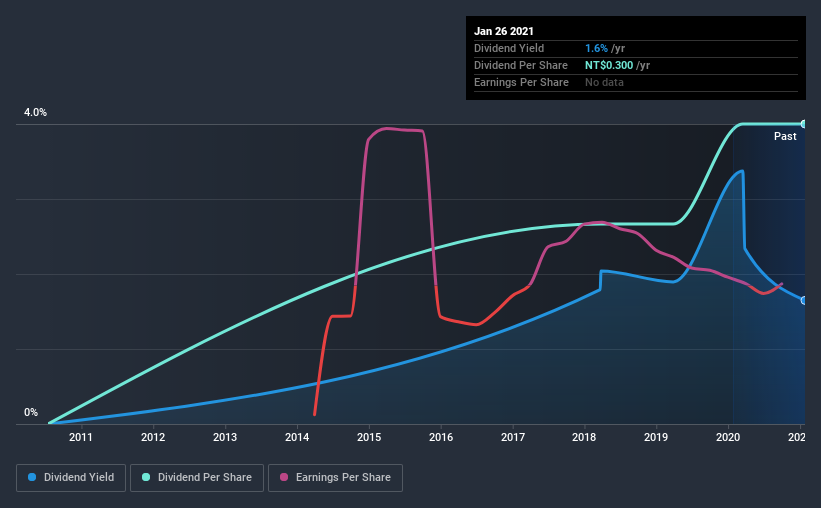Toggle the Dividend Yield legend series
The height and width of the screenshot is (508, 821).
click(71, 478)
